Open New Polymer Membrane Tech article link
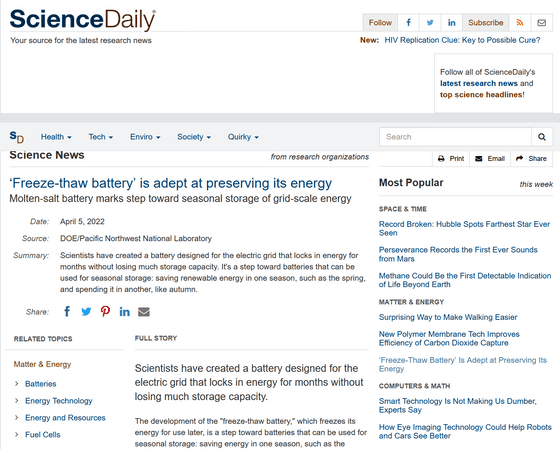 coord(449,338)
